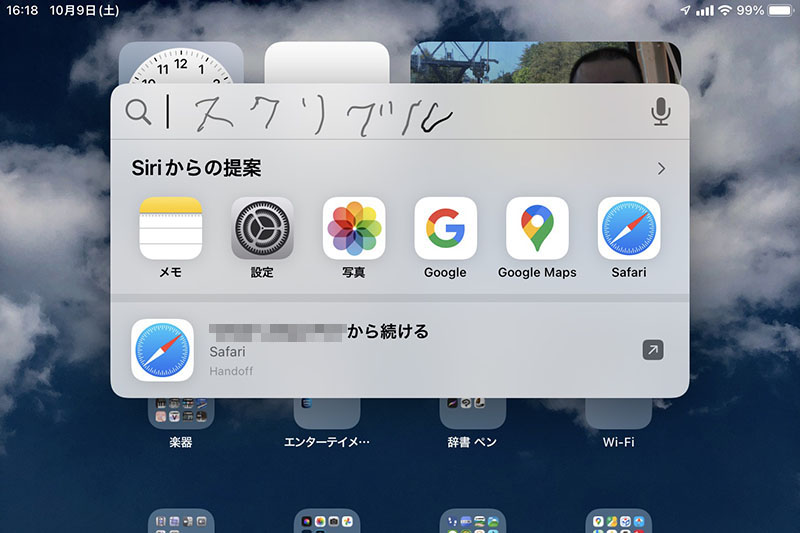Tap the 99% battery percentage text
The height and width of the screenshot is (533, 800).
point(750,10)
